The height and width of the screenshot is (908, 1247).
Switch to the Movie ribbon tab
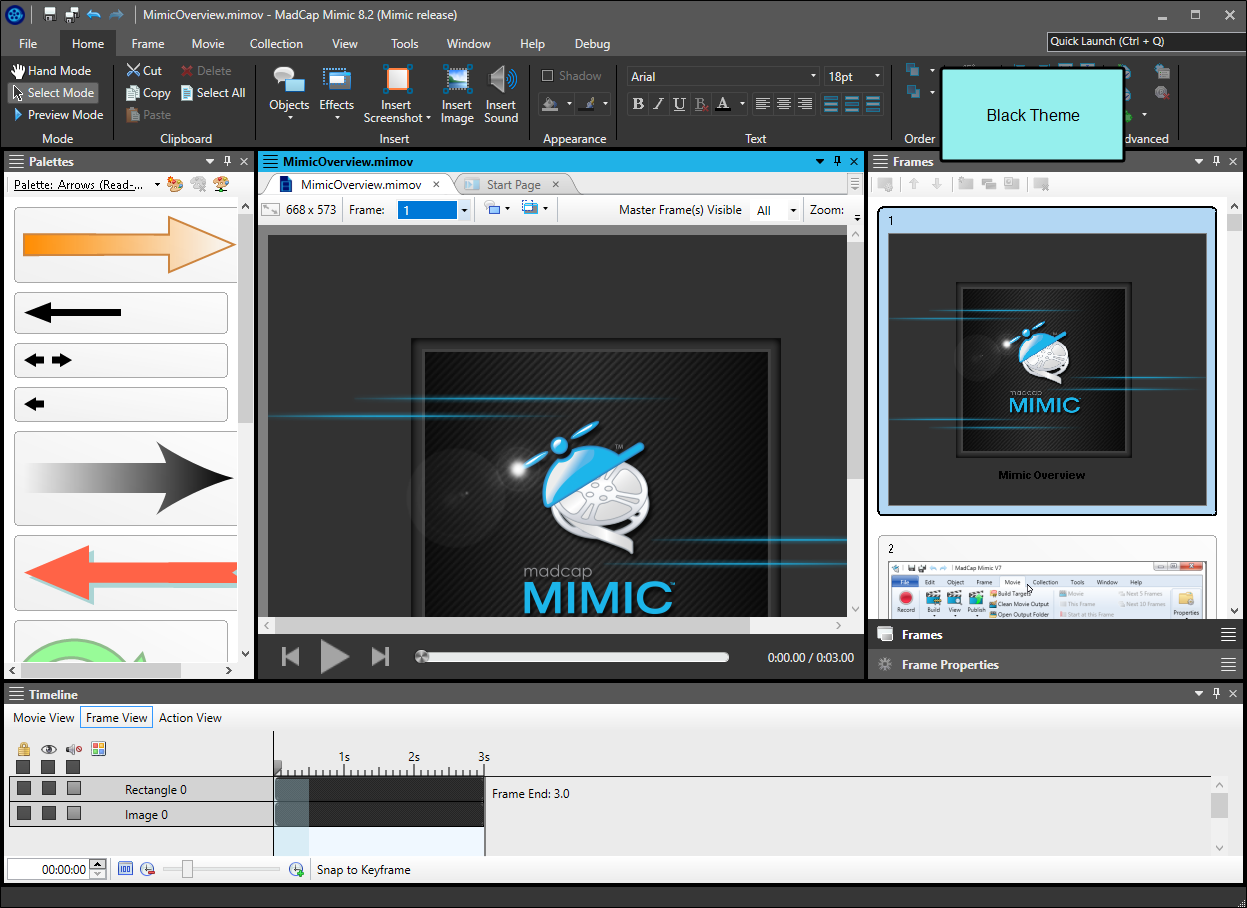pos(208,44)
